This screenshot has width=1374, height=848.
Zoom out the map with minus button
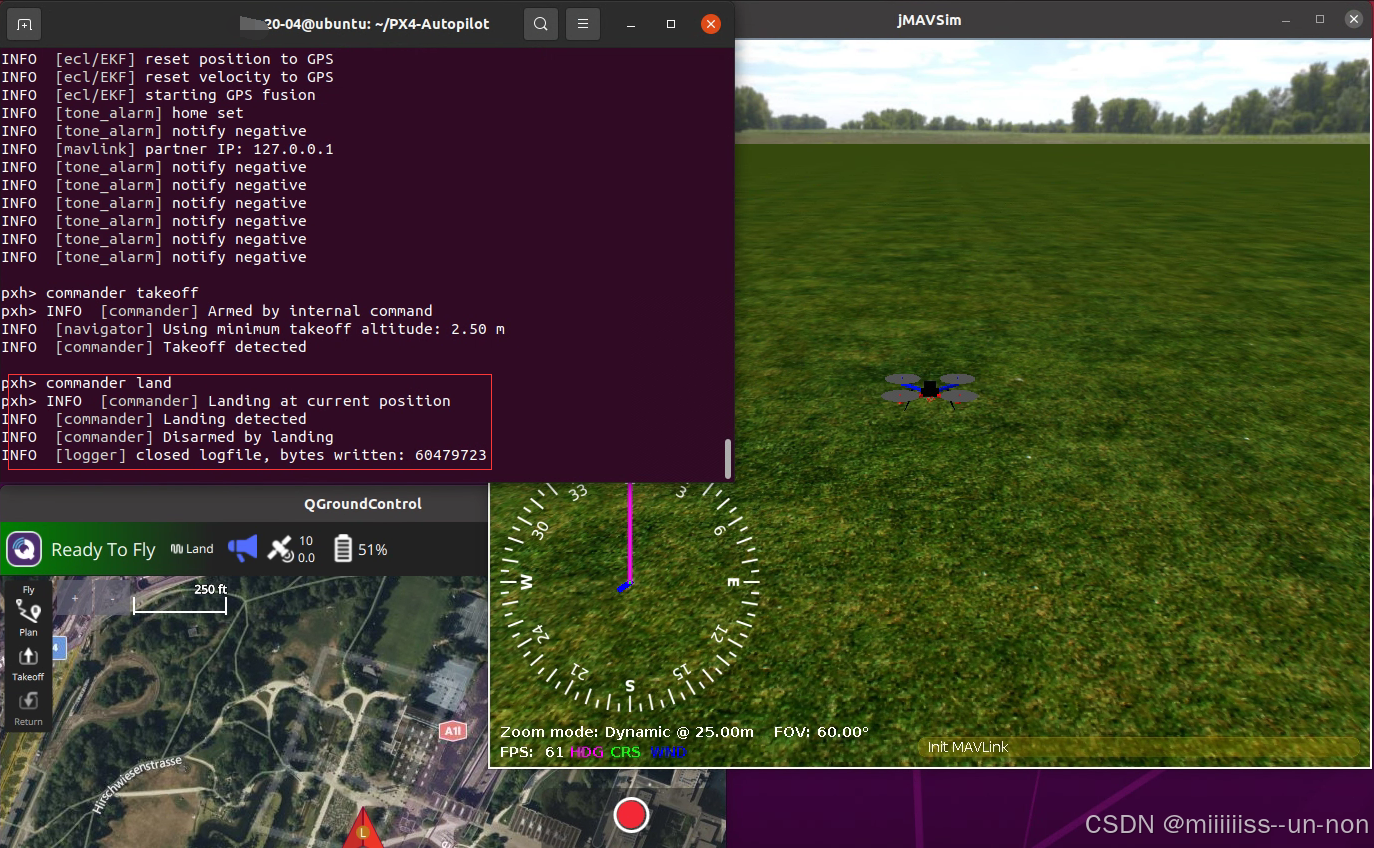[113, 598]
